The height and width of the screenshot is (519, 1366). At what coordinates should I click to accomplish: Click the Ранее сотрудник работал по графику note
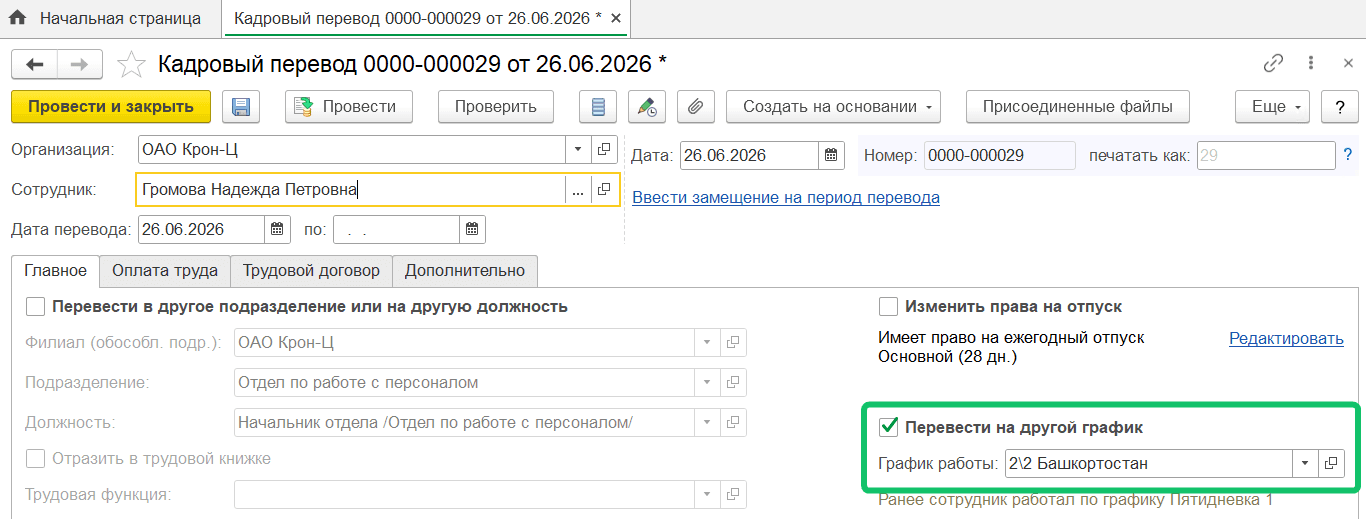pos(1075,498)
